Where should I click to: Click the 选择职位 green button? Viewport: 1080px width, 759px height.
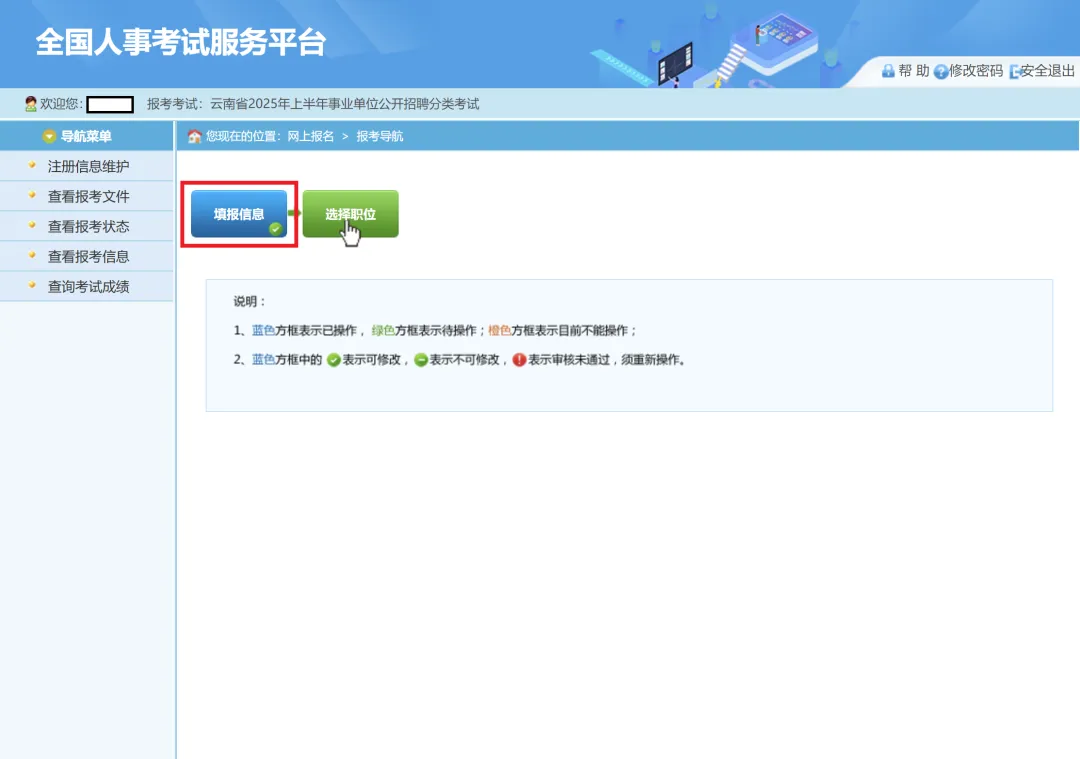coord(351,212)
